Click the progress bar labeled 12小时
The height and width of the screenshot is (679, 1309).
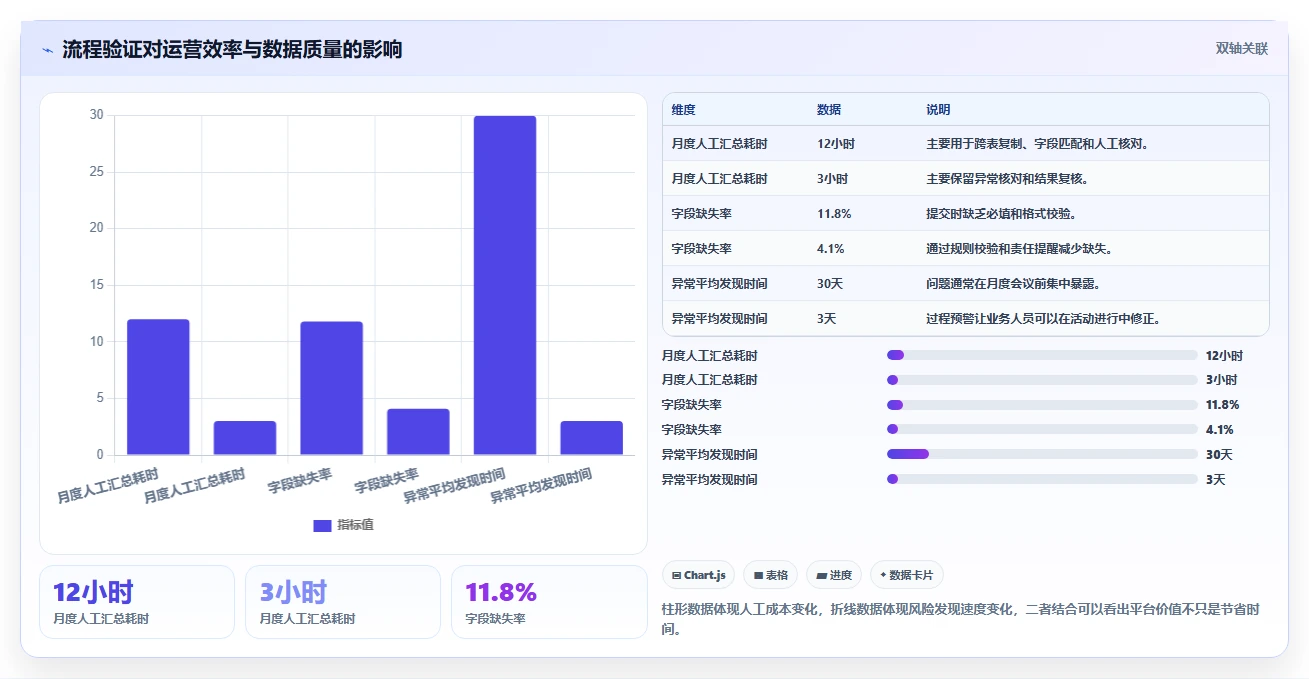click(x=1042, y=355)
